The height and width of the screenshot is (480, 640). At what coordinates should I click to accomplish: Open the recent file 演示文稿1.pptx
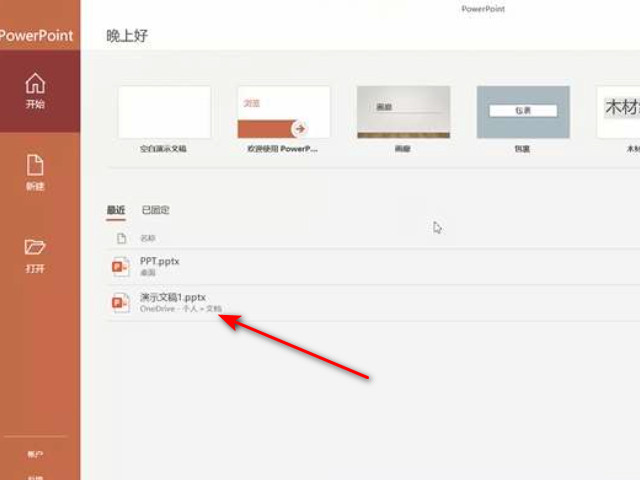(x=373, y=302)
